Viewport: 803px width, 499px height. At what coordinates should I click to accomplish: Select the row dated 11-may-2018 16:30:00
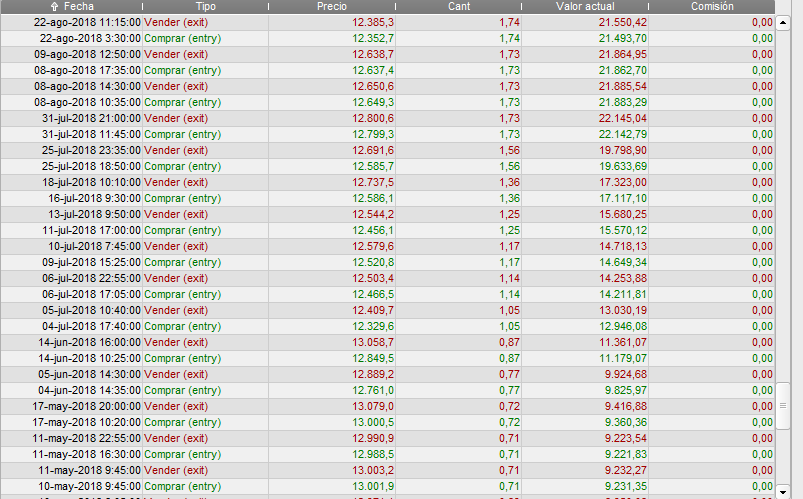(387, 454)
